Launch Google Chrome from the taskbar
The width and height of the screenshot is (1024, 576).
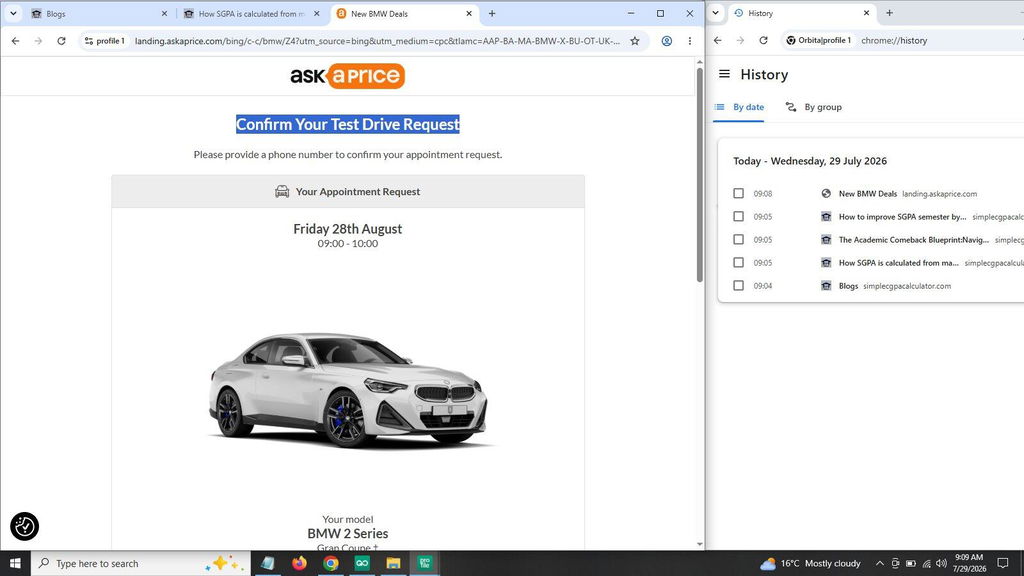[330, 563]
